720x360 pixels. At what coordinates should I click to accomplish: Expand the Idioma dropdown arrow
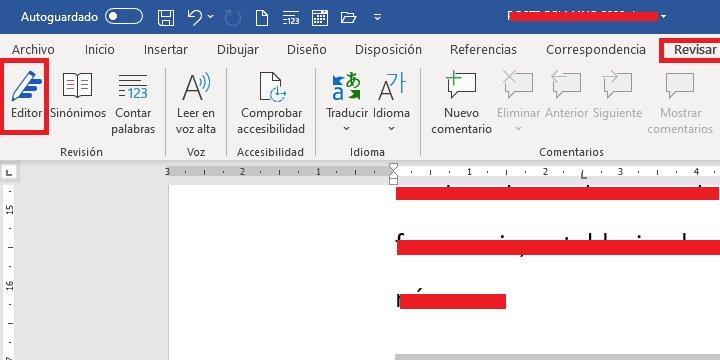[391, 129]
